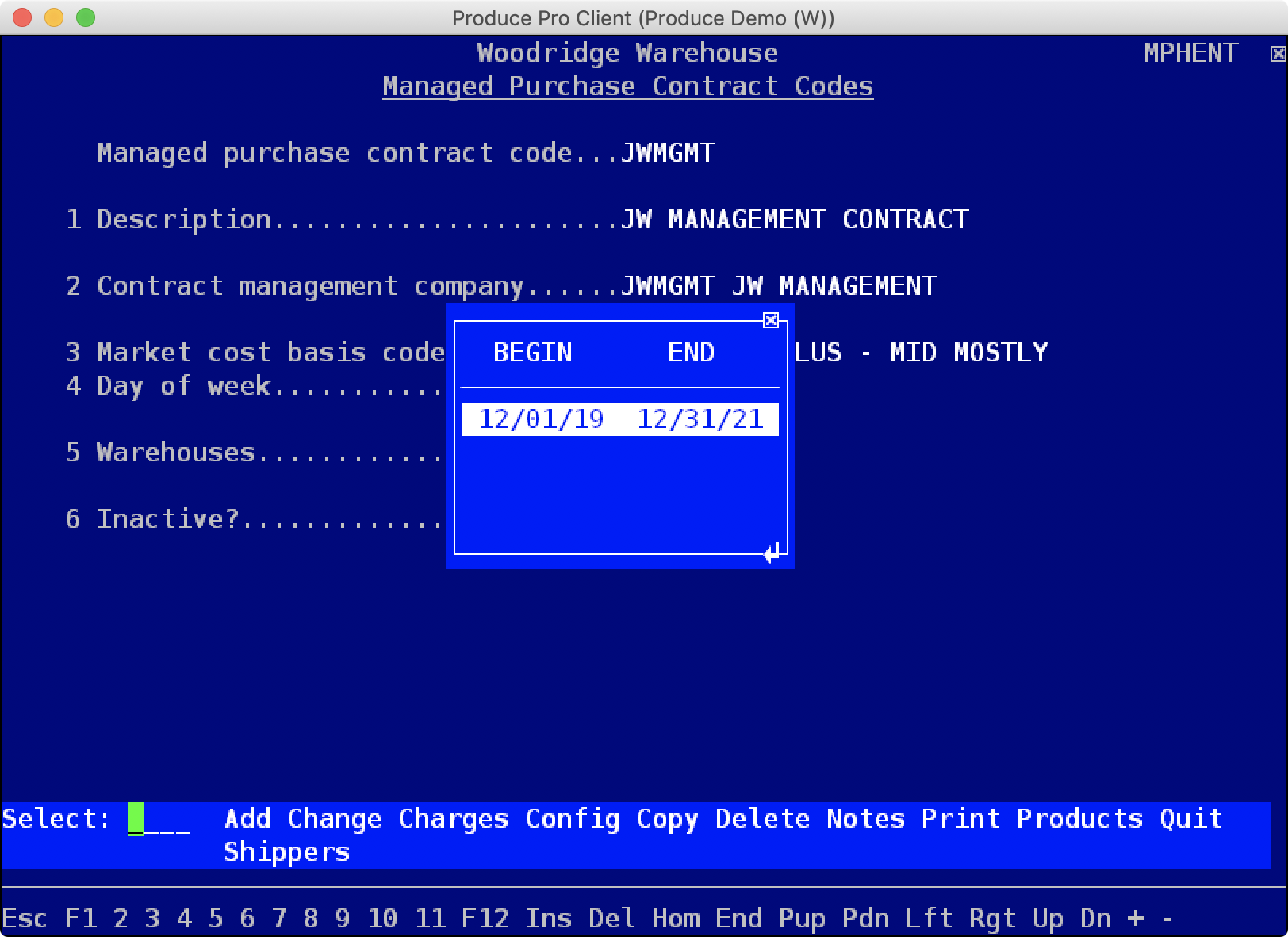The width and height of the screenshot is (1288, 937).
Task: Close the BEGIN/END date popup
Action: coord(770,320)
